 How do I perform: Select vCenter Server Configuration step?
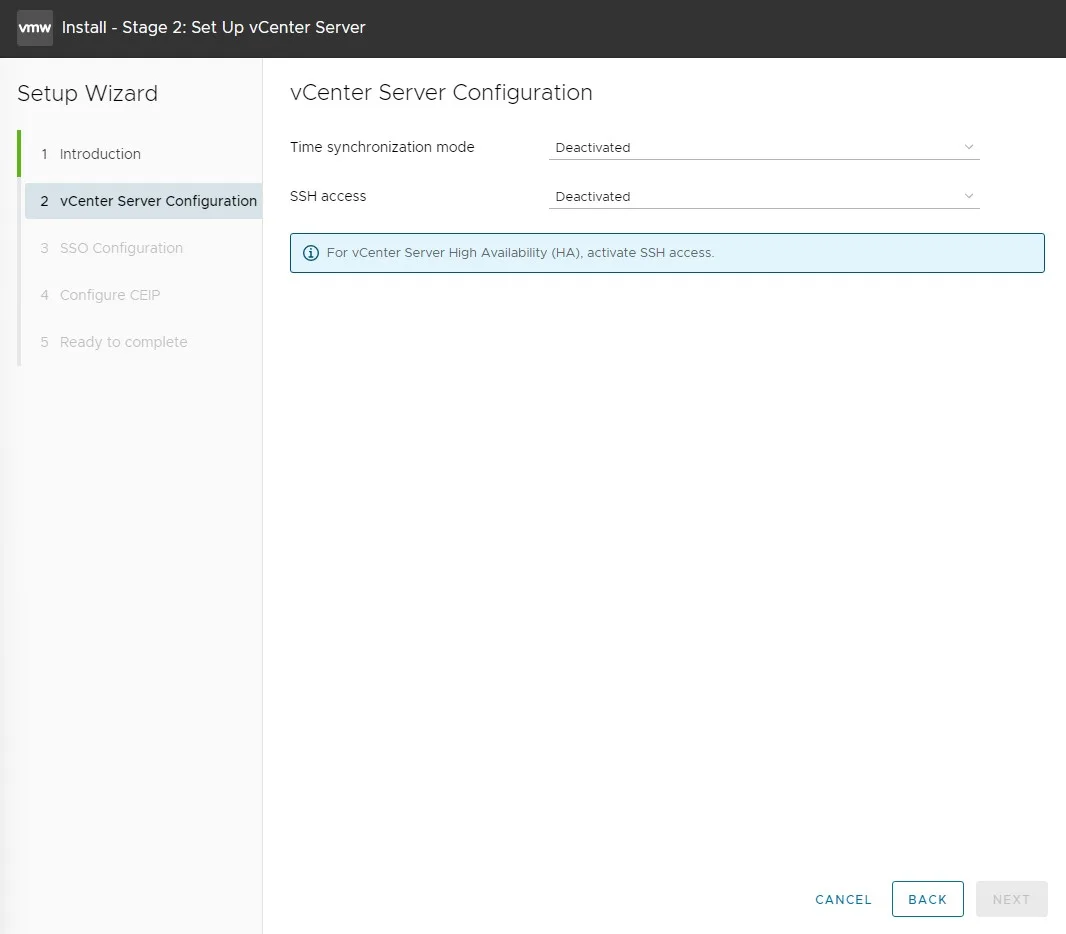click(x=143, y=201)
